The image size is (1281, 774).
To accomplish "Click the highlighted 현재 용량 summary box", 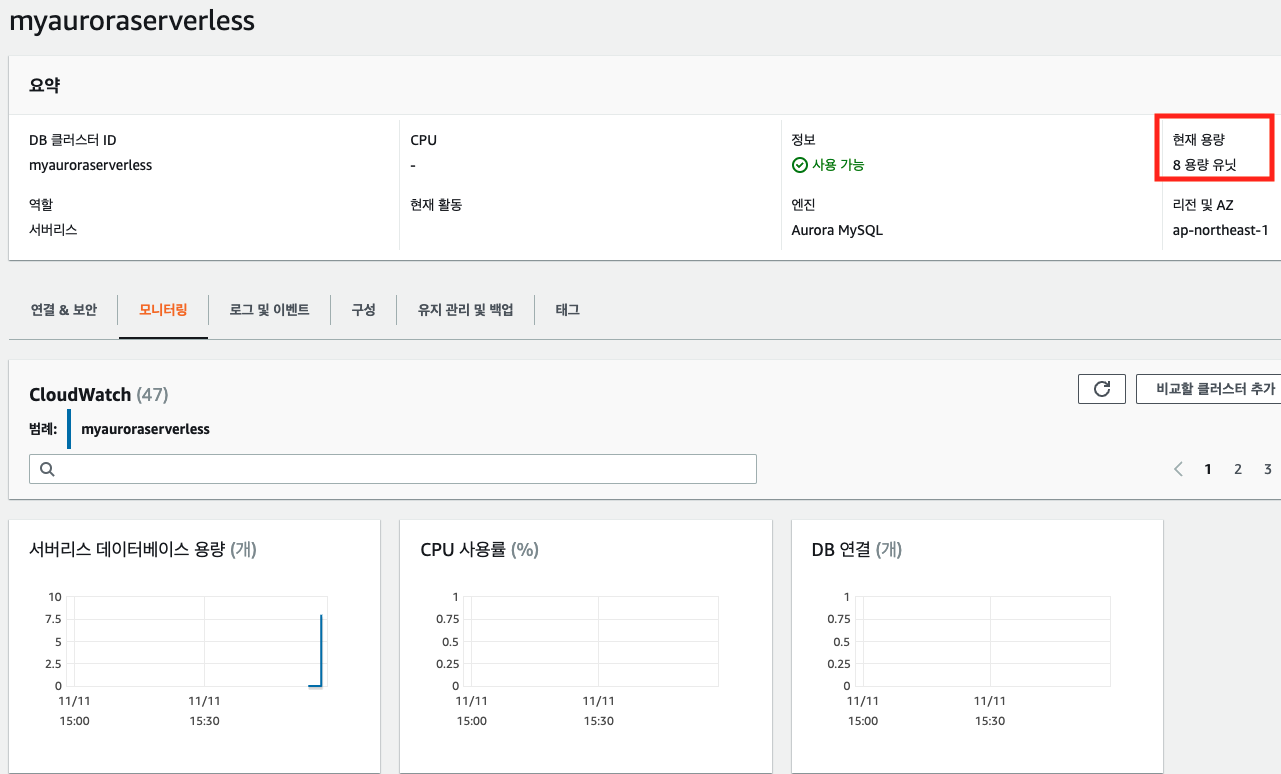I will point(1213,146).
